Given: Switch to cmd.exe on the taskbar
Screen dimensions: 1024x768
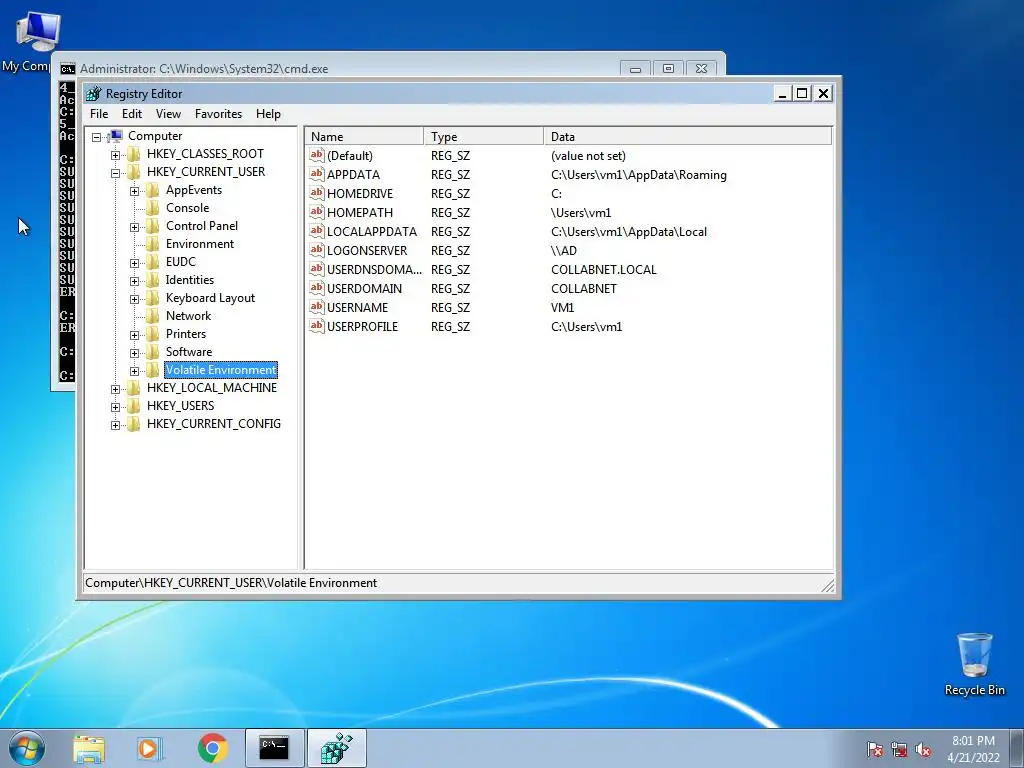Looking at the screenshot, I should [x=274, y=748].
